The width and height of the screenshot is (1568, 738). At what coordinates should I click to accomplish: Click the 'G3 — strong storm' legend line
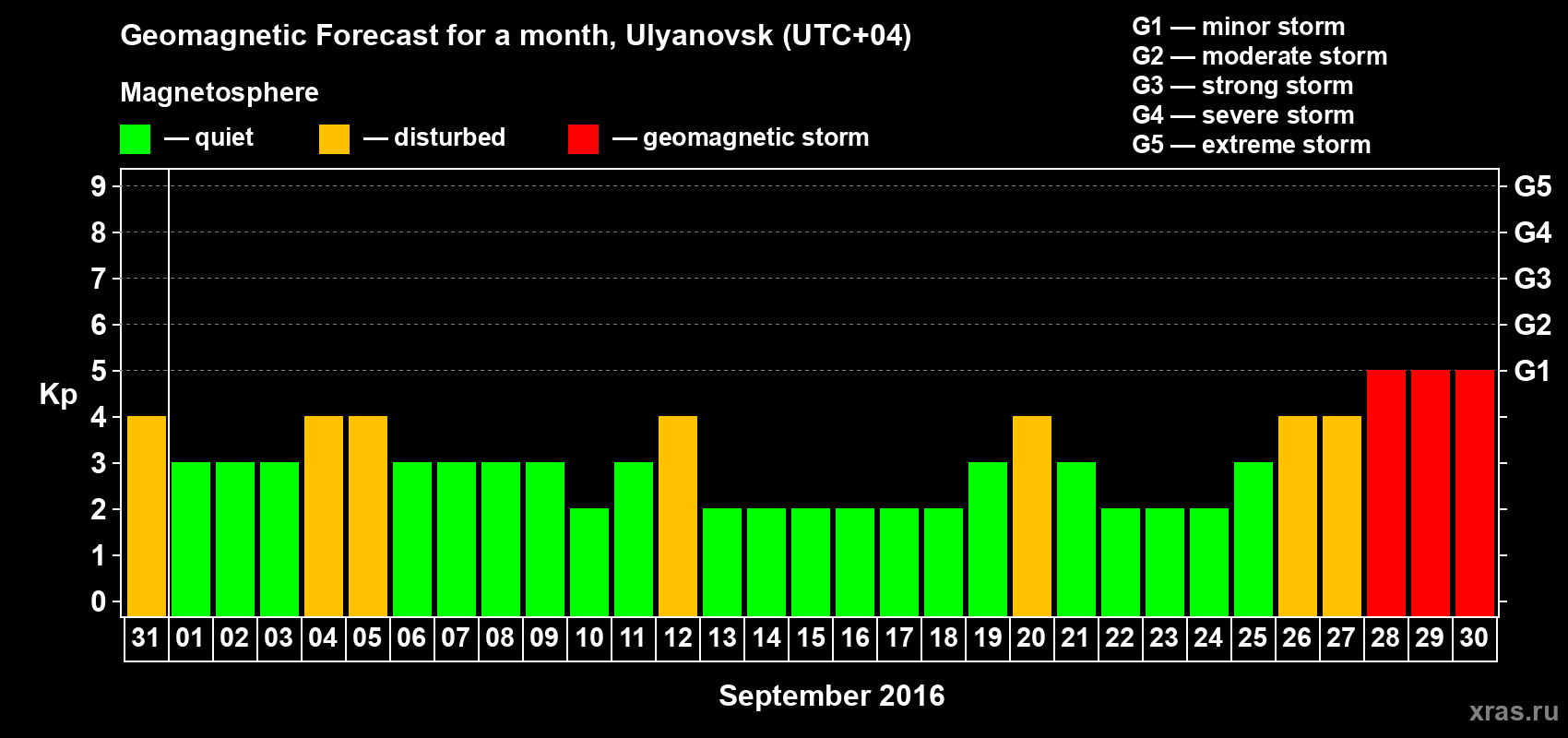pos(1242,86)
